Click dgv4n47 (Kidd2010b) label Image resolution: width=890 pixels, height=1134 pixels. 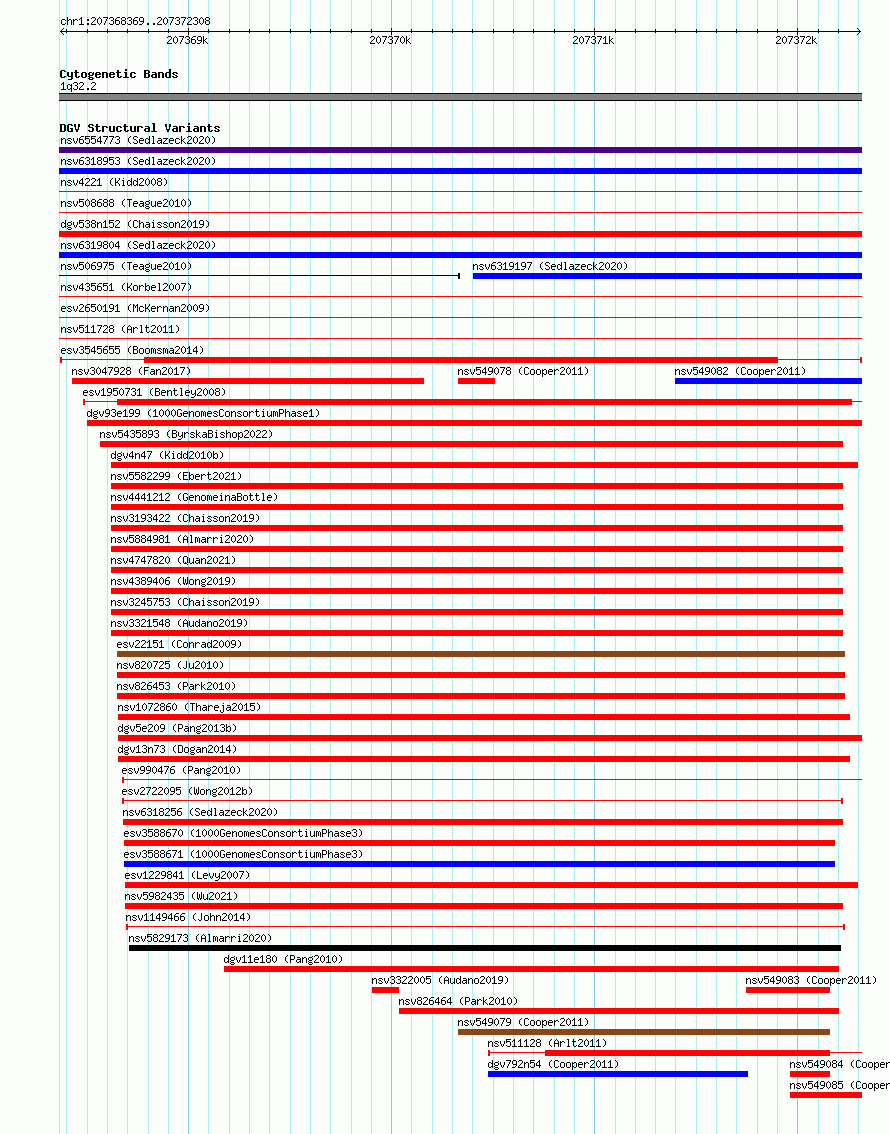167,455
